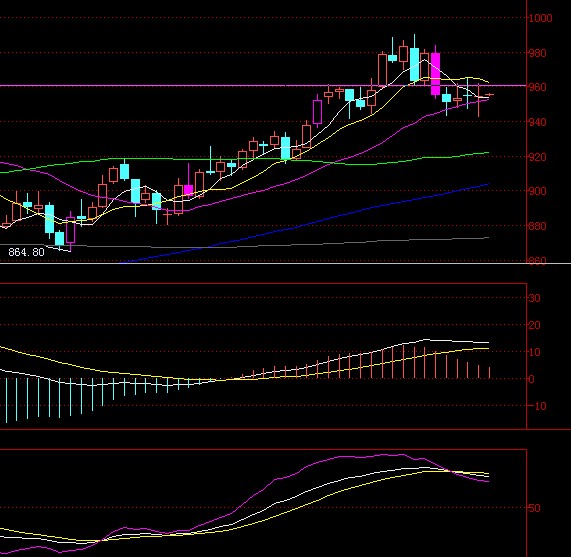
Task: Click the 50 label in bottom indicator panel
Action: click(x=534, y=508)
